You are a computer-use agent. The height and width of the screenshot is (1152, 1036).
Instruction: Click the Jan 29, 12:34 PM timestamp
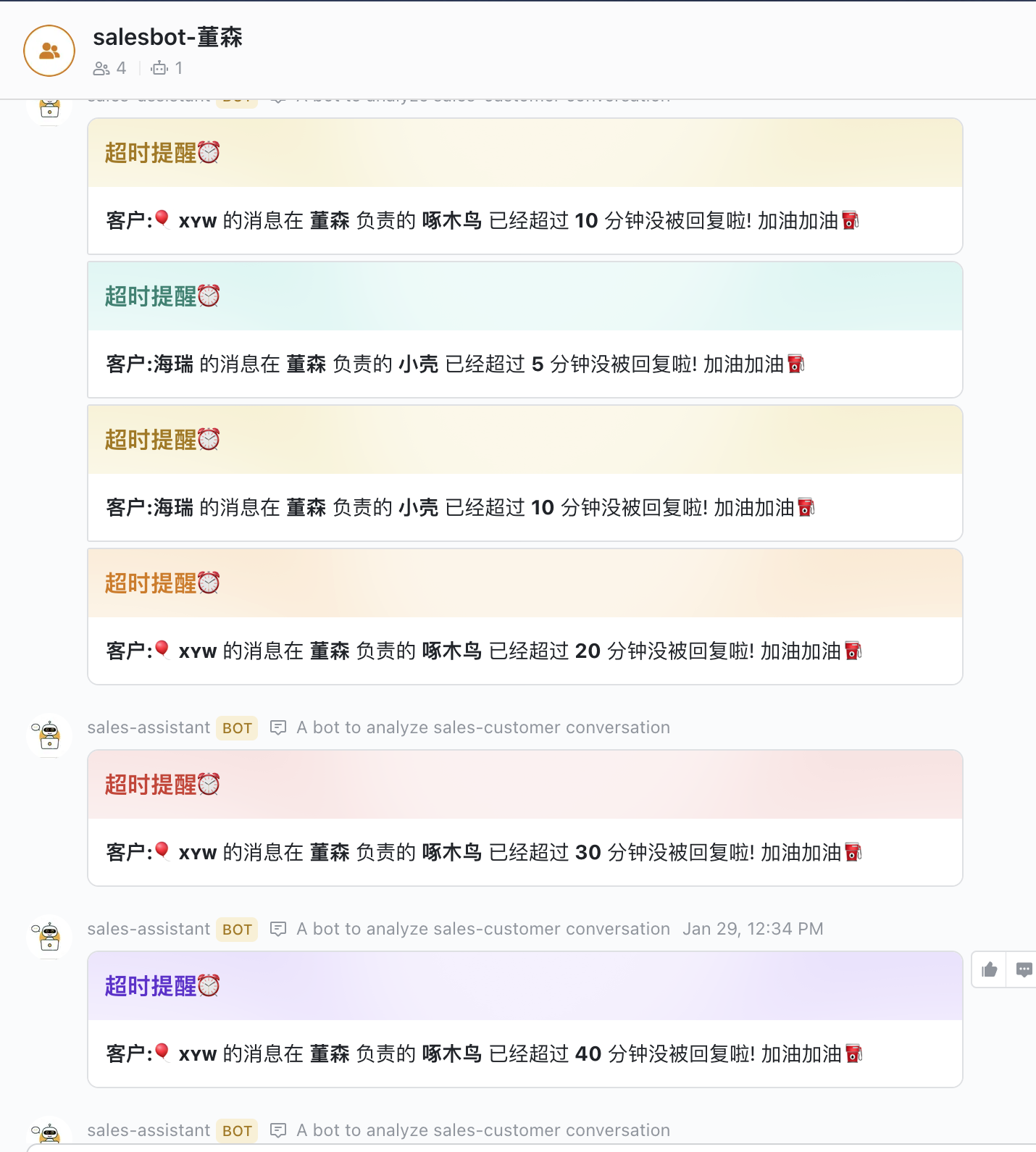pyautogui.click(x=753, y=929)
